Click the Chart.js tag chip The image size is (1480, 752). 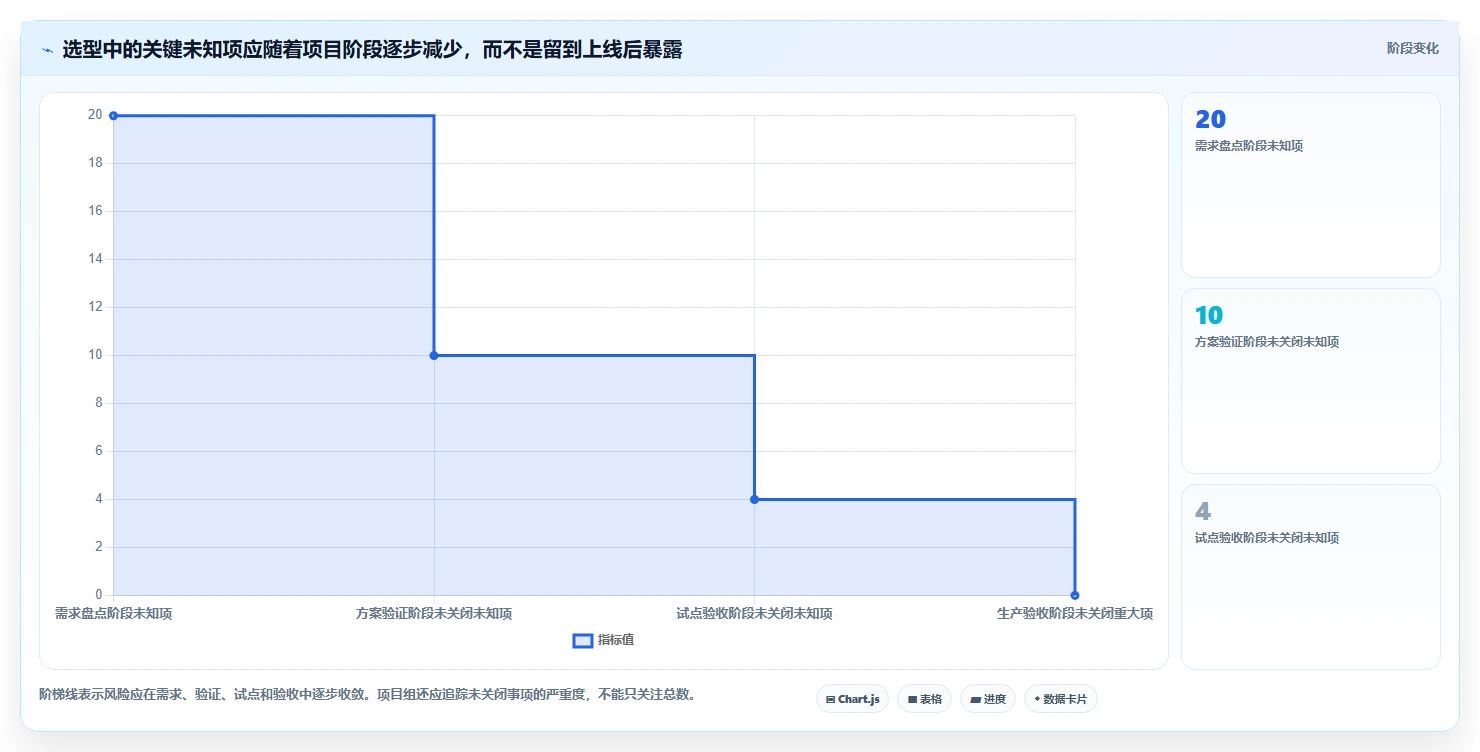(x=852, y=699)
